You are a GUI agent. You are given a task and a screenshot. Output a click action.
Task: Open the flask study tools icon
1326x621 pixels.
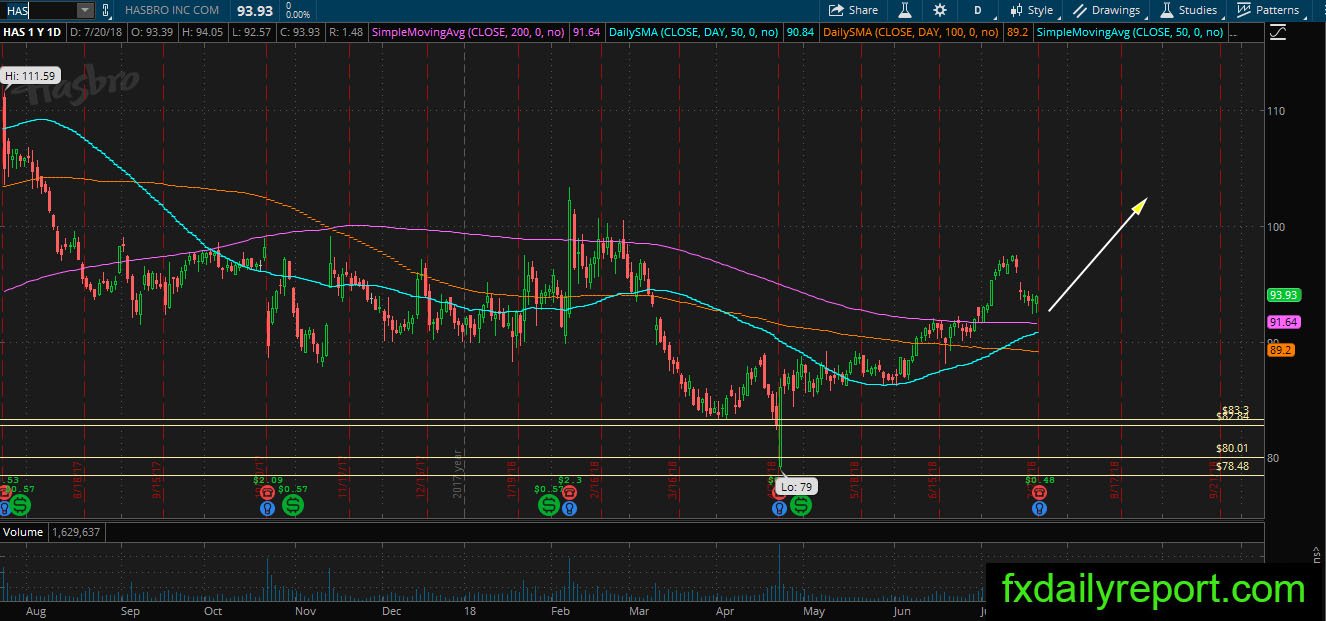[x=904, y=10]
